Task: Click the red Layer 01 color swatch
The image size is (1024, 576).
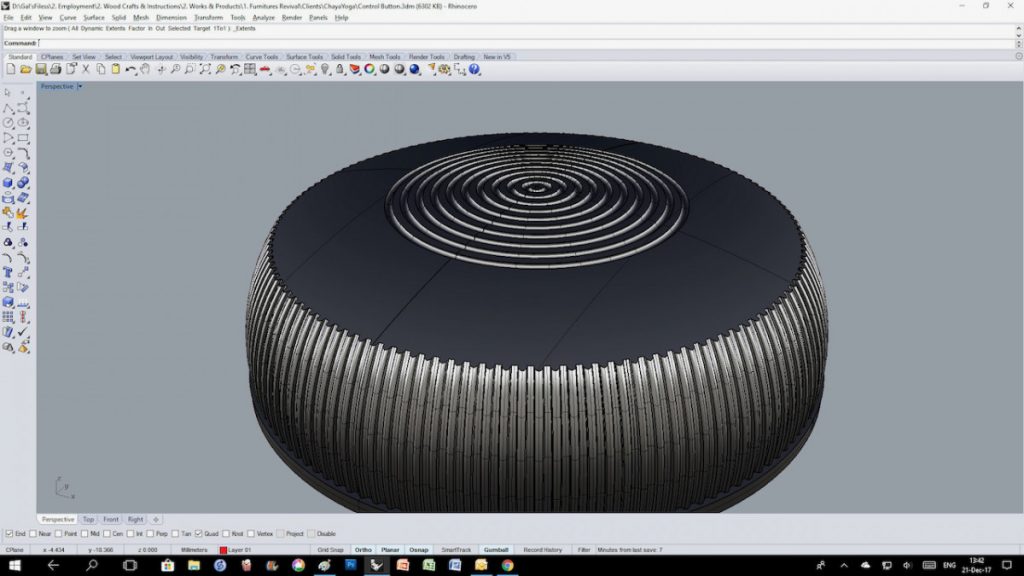Action: tap(223, 550)
